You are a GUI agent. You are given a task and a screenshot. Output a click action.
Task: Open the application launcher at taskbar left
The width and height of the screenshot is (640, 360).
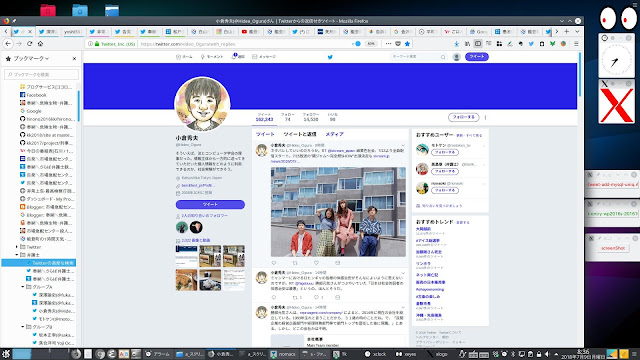pos(6,354)
